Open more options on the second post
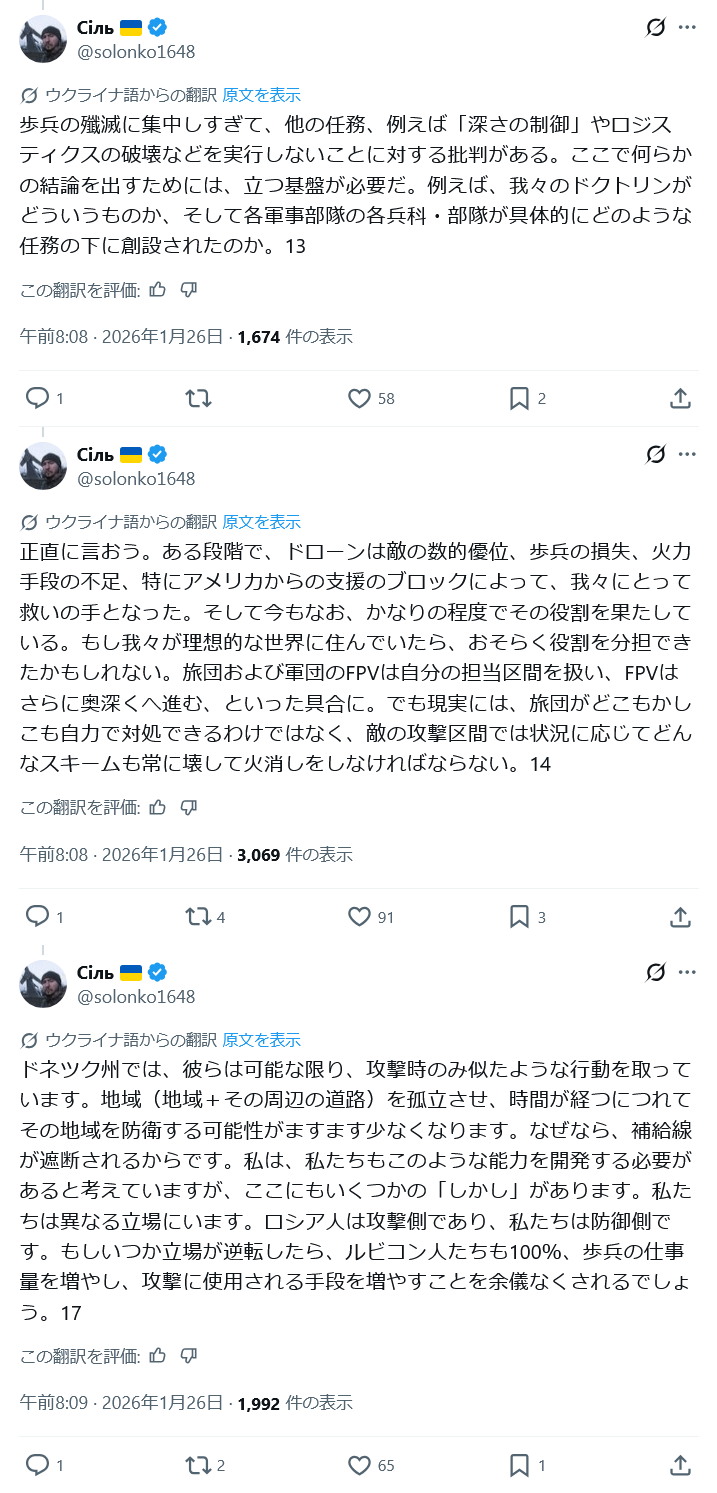 686,454
